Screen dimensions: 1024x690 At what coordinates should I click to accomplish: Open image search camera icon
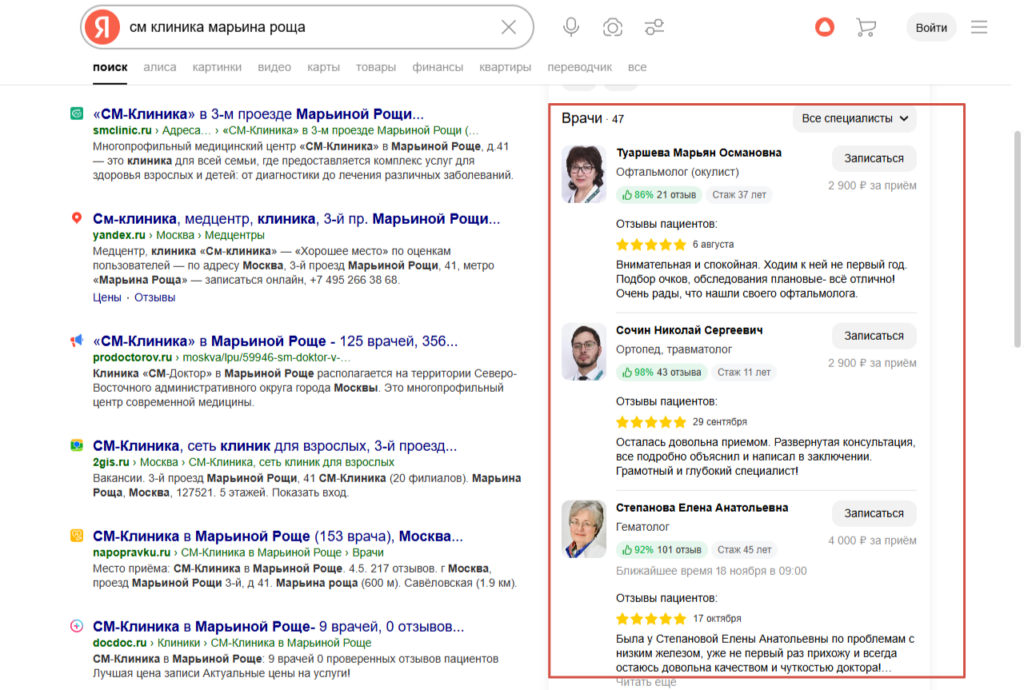(613, 27)
